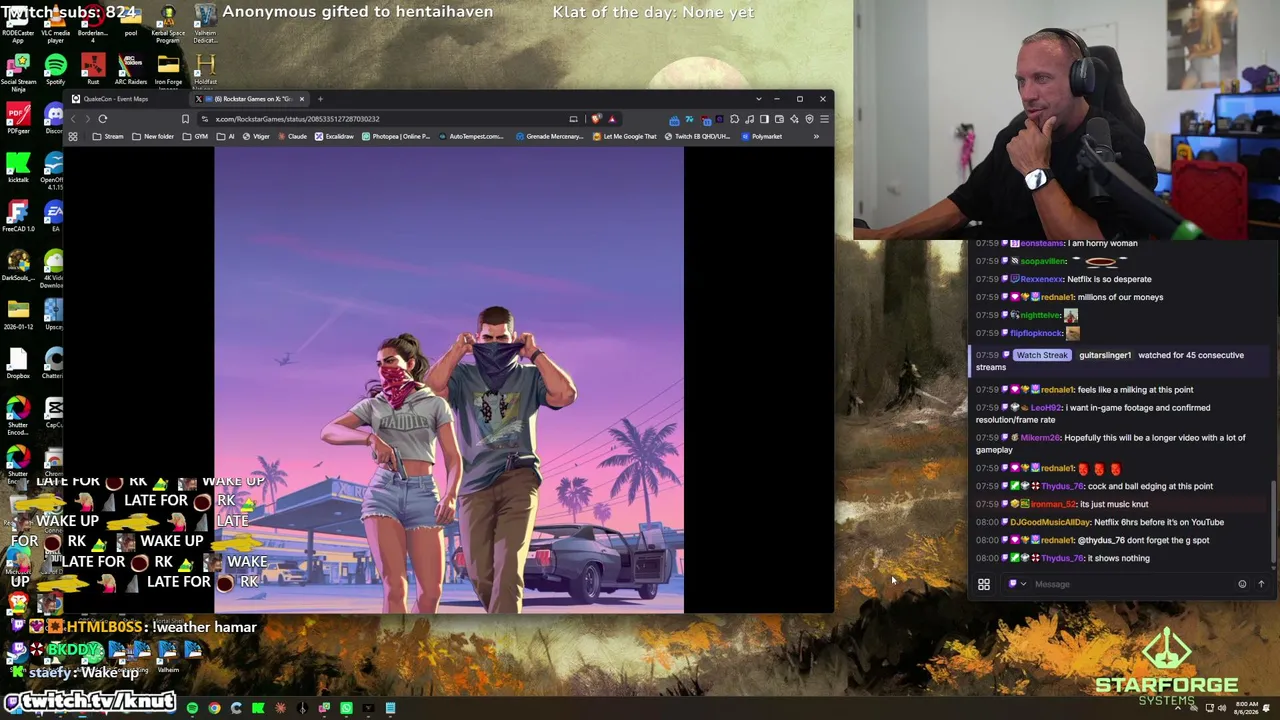Image resolution: width=1280 pixels, height=720 pixels.
Task: Open the AutoTempest.com bookmark
Action: click(x=472, y=136)
